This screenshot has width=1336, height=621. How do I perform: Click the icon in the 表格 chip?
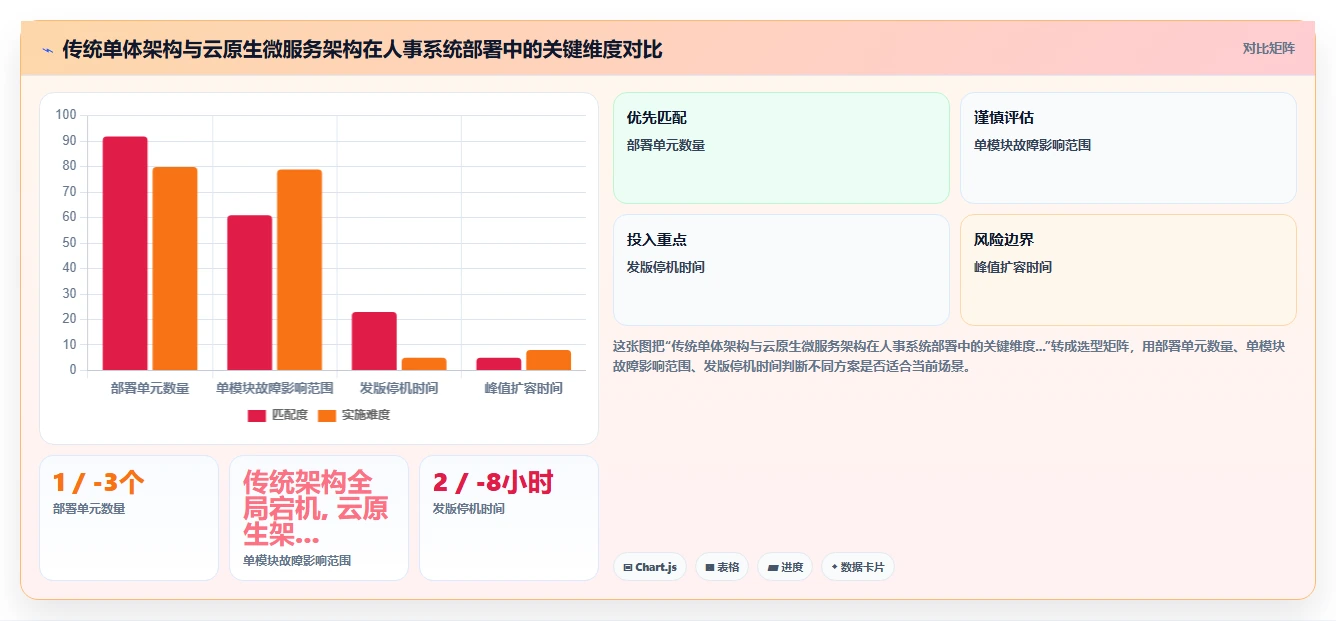(709, 567)
